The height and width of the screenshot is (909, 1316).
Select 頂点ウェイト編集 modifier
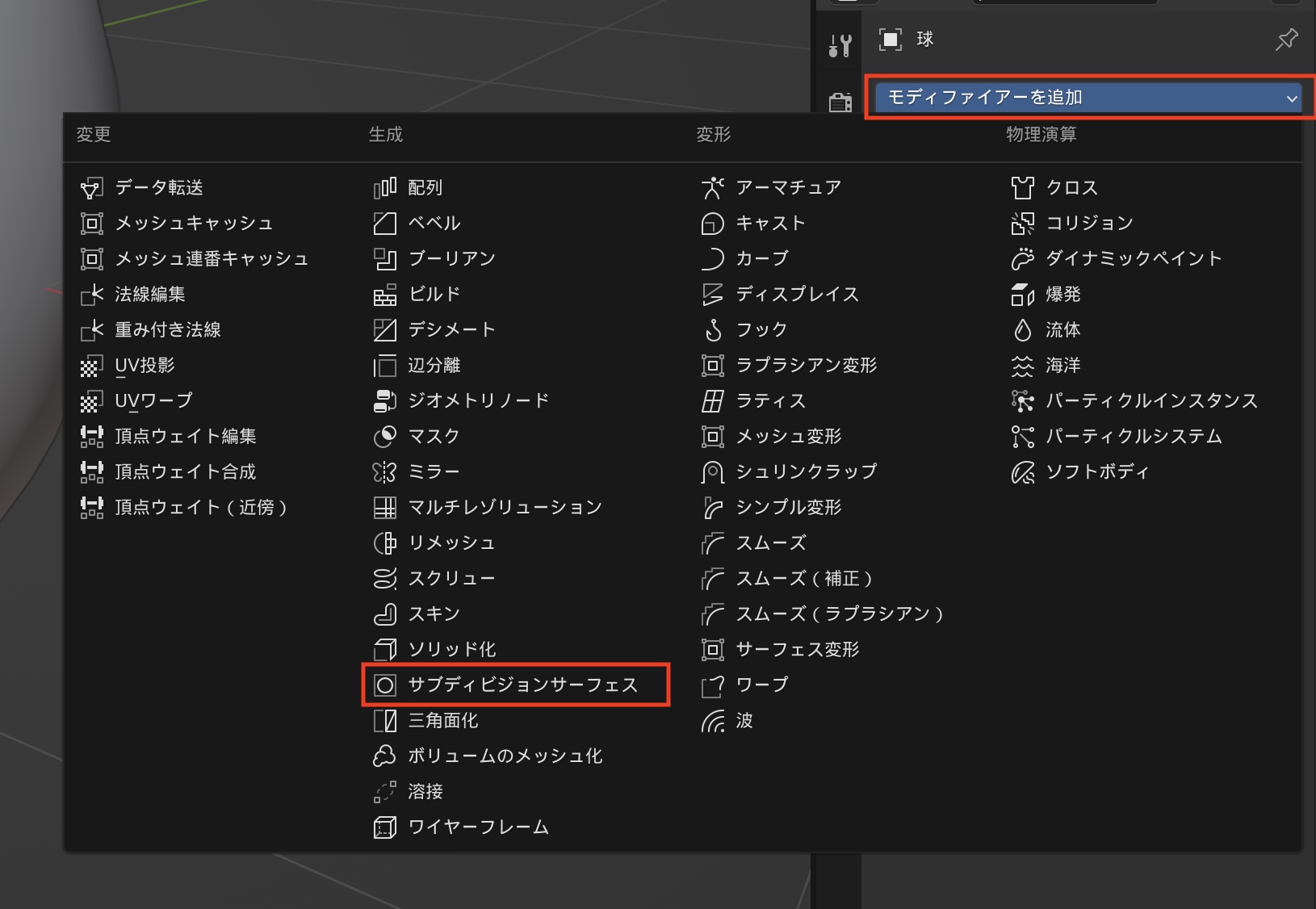coord(185,437)
